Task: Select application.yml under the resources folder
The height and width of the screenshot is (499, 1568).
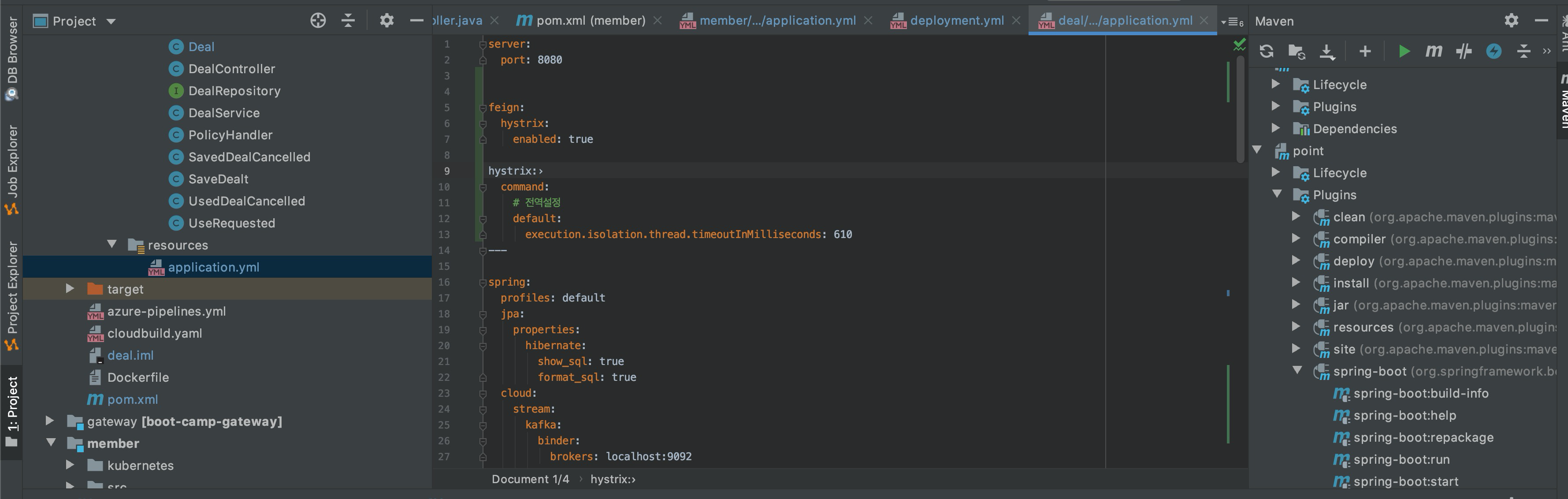Action: pos(214,267)
